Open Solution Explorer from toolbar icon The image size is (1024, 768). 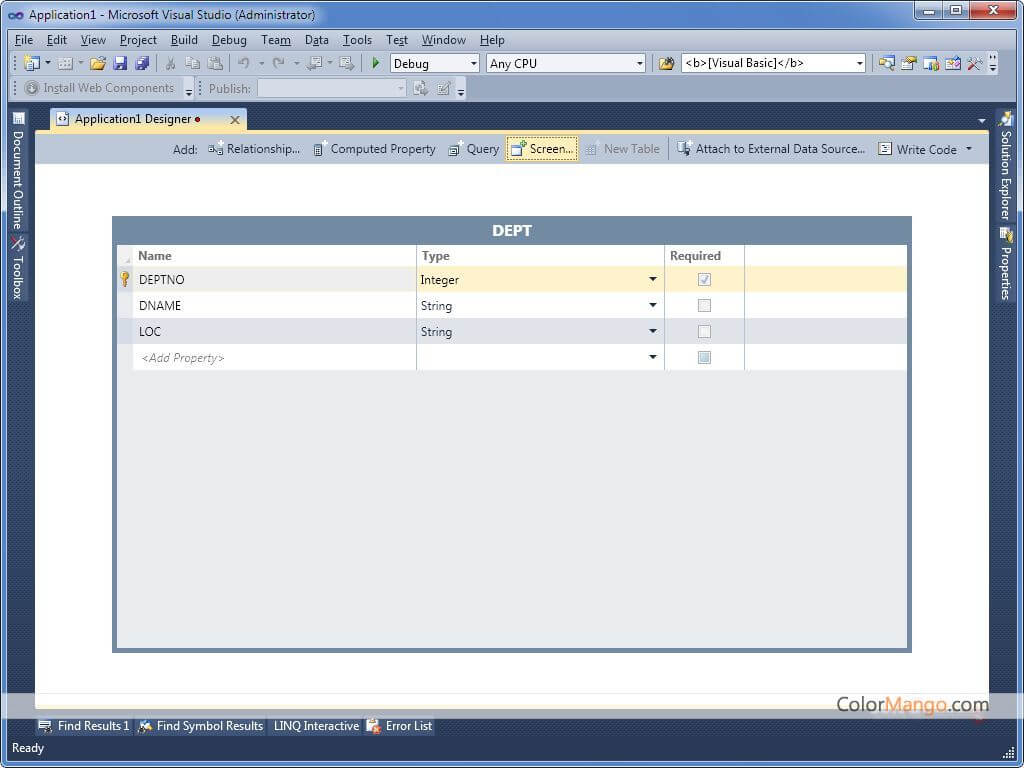(886, 63)
